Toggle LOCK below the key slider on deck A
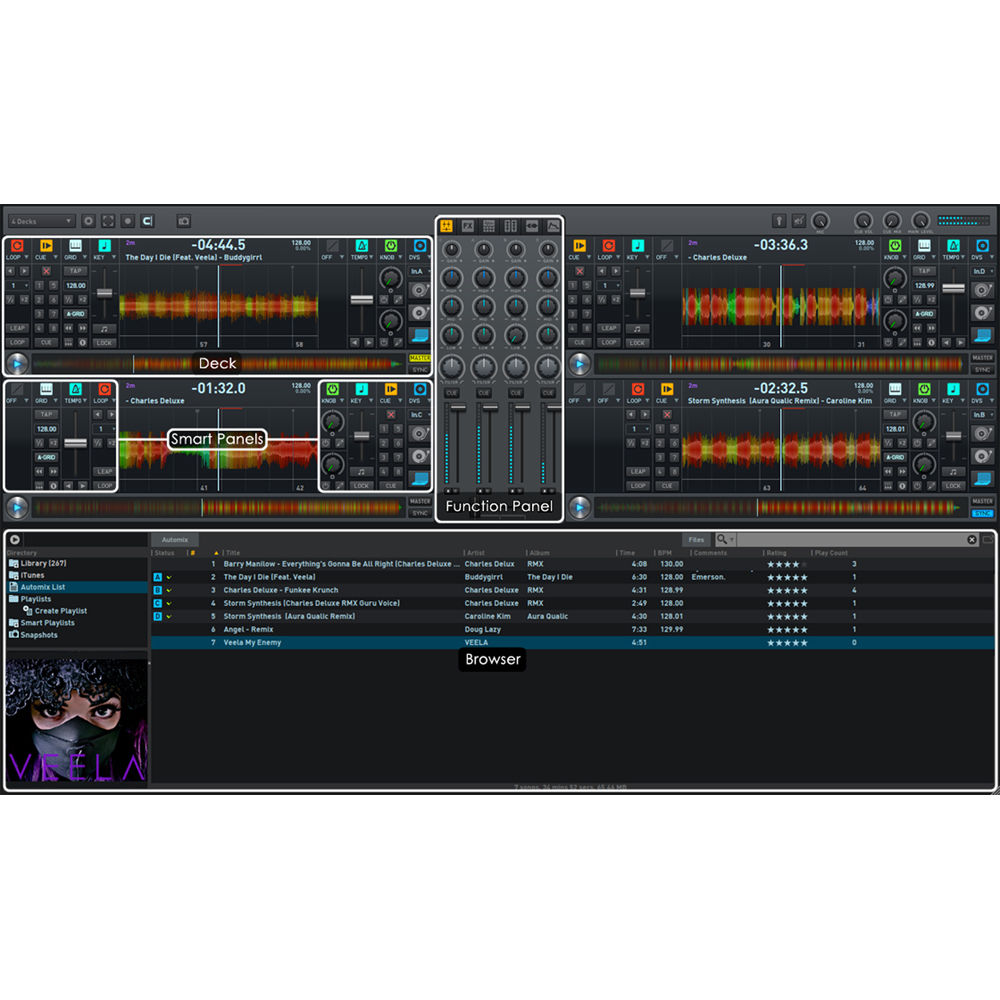Image resolution: width=1000 pixels, height=1000 pixels. click(x=104, y=342)
